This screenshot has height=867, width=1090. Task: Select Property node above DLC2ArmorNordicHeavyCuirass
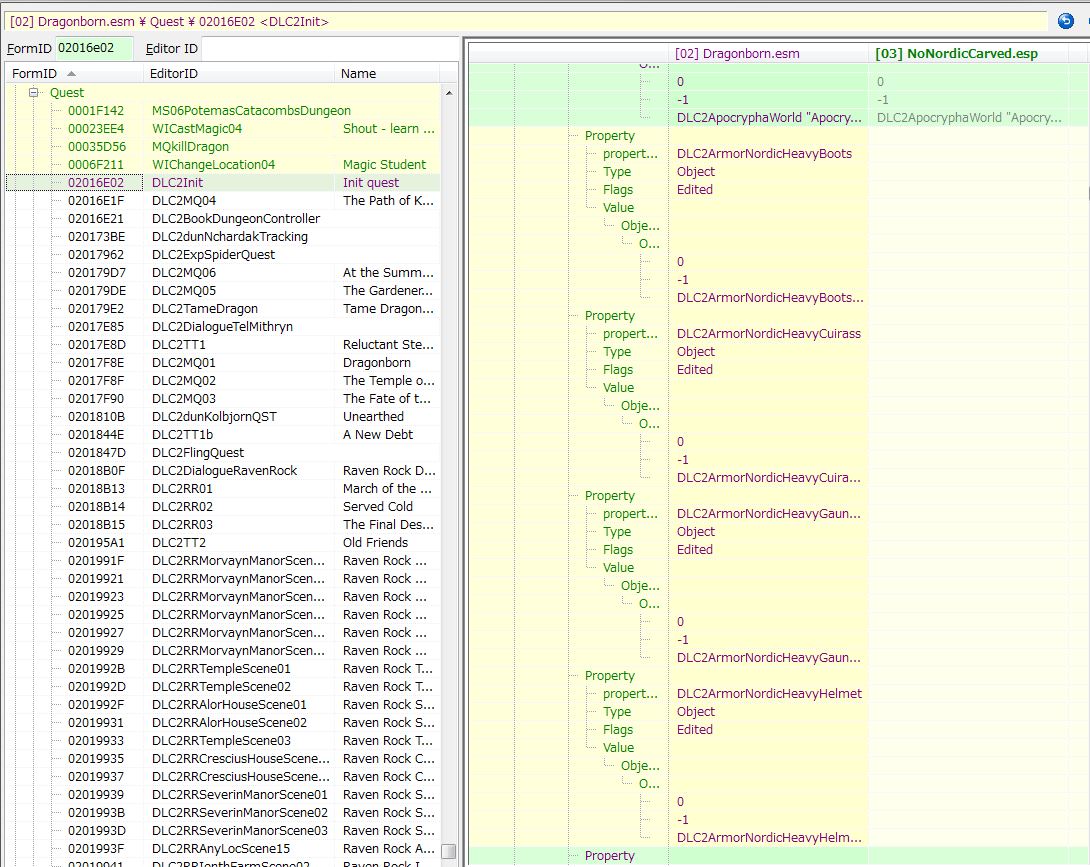pos(610,316)
